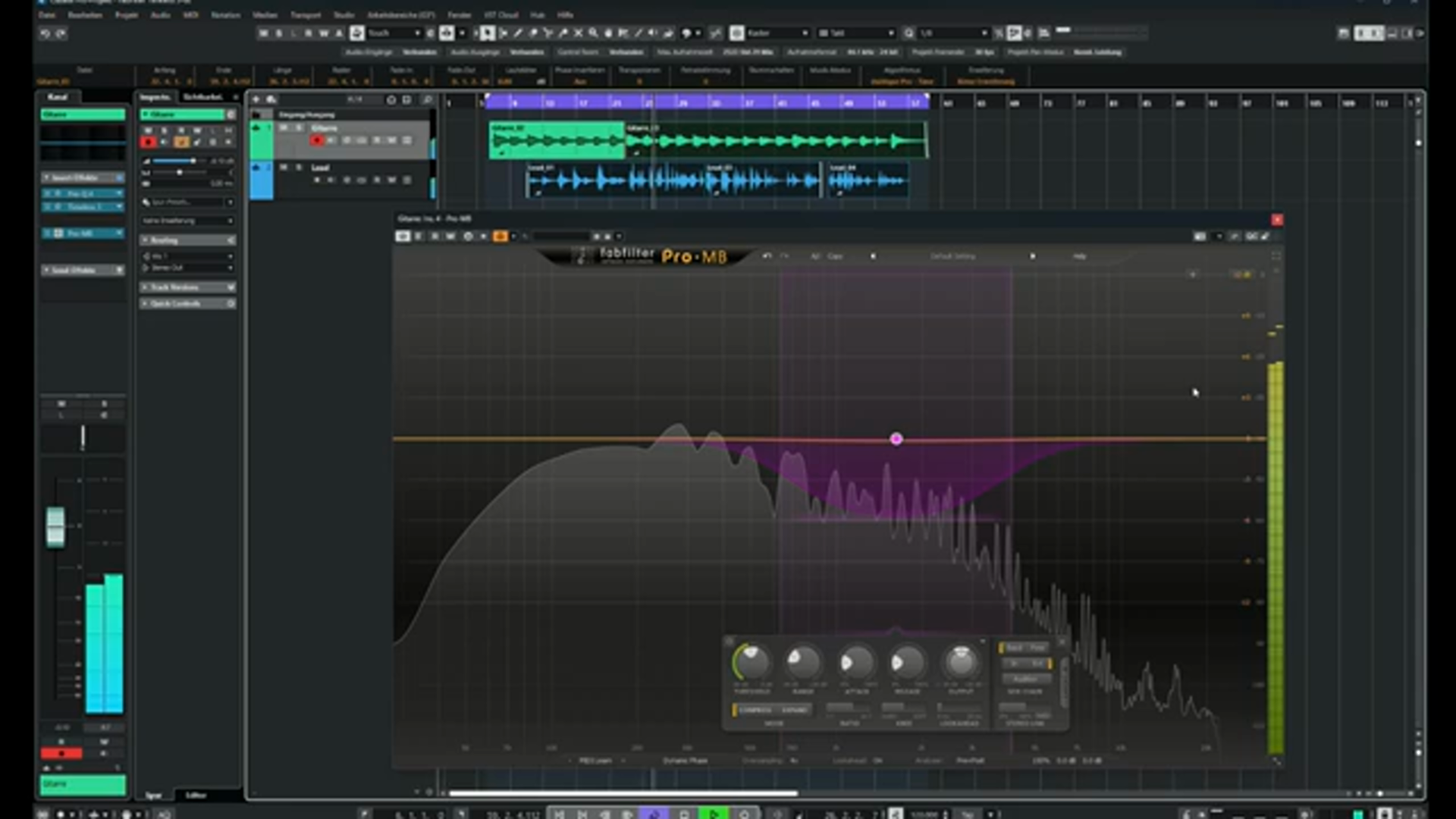Click the horizontal project scrollbar
The width and height of the screenshot is (1456, 819).
pyautogui.click(x=623, y=793)
